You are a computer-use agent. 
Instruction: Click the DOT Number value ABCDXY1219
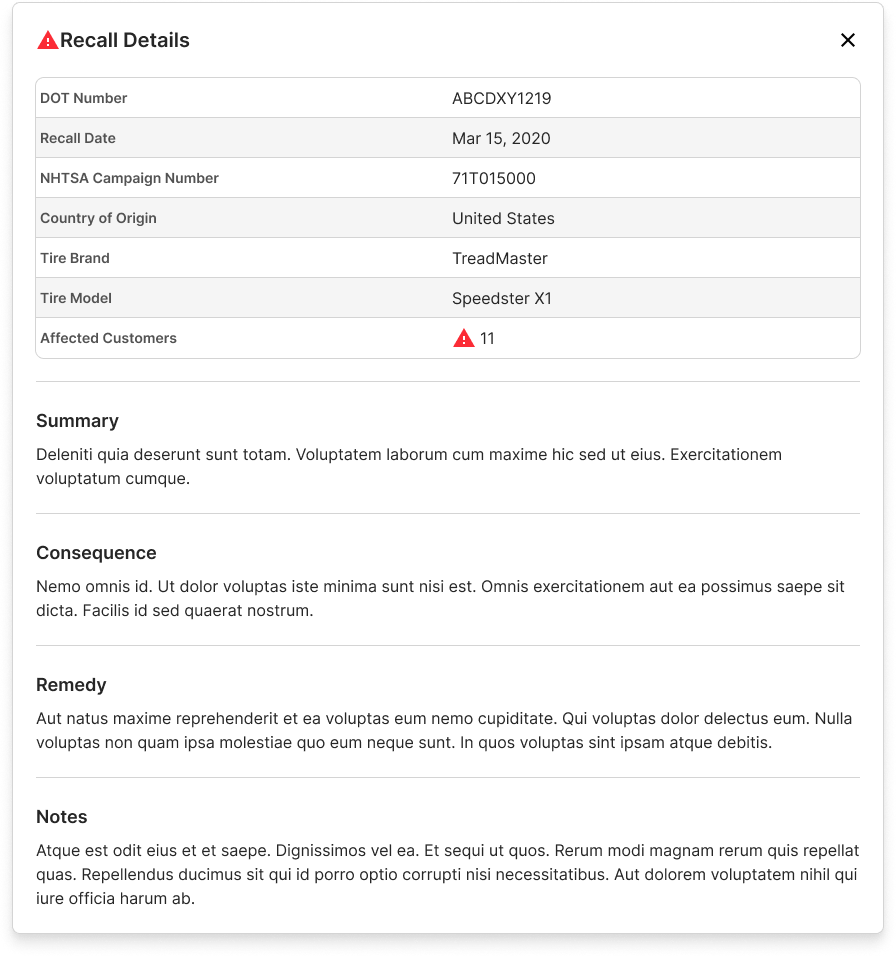click(x=501, y=98)
